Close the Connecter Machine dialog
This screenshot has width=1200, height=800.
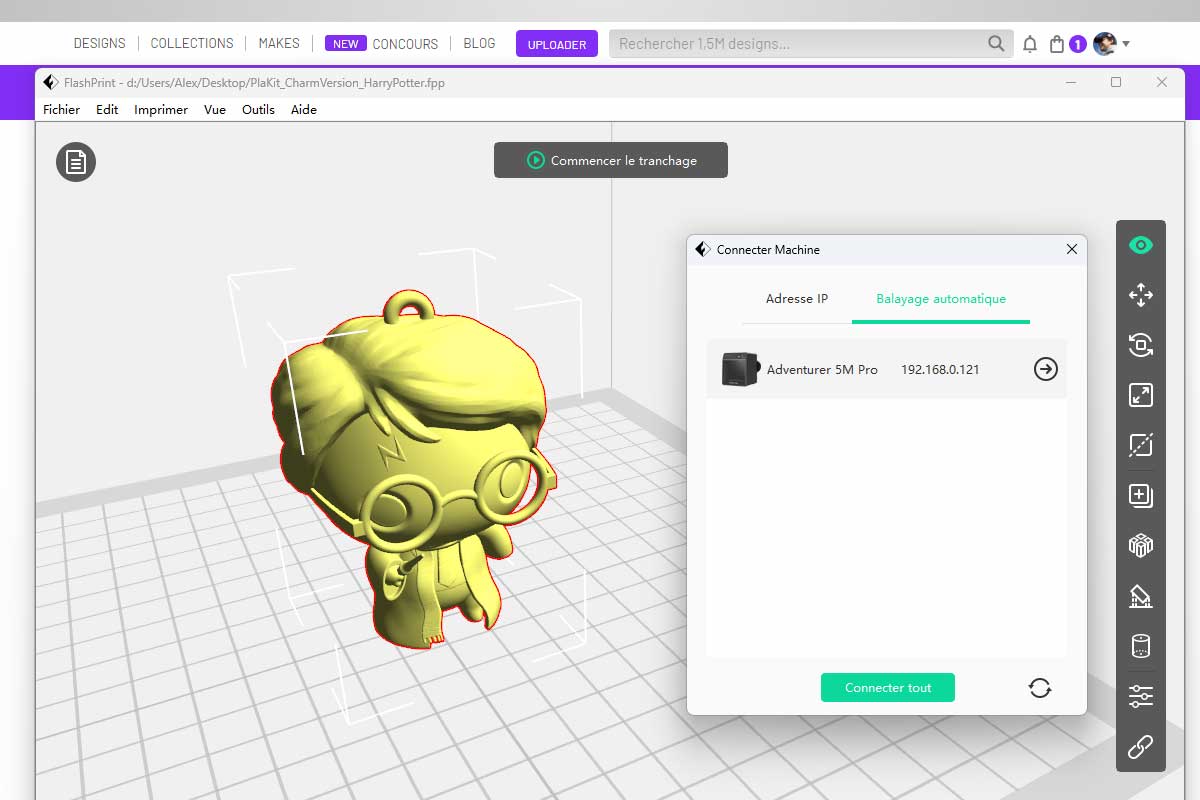click(x=1072, y=250)
